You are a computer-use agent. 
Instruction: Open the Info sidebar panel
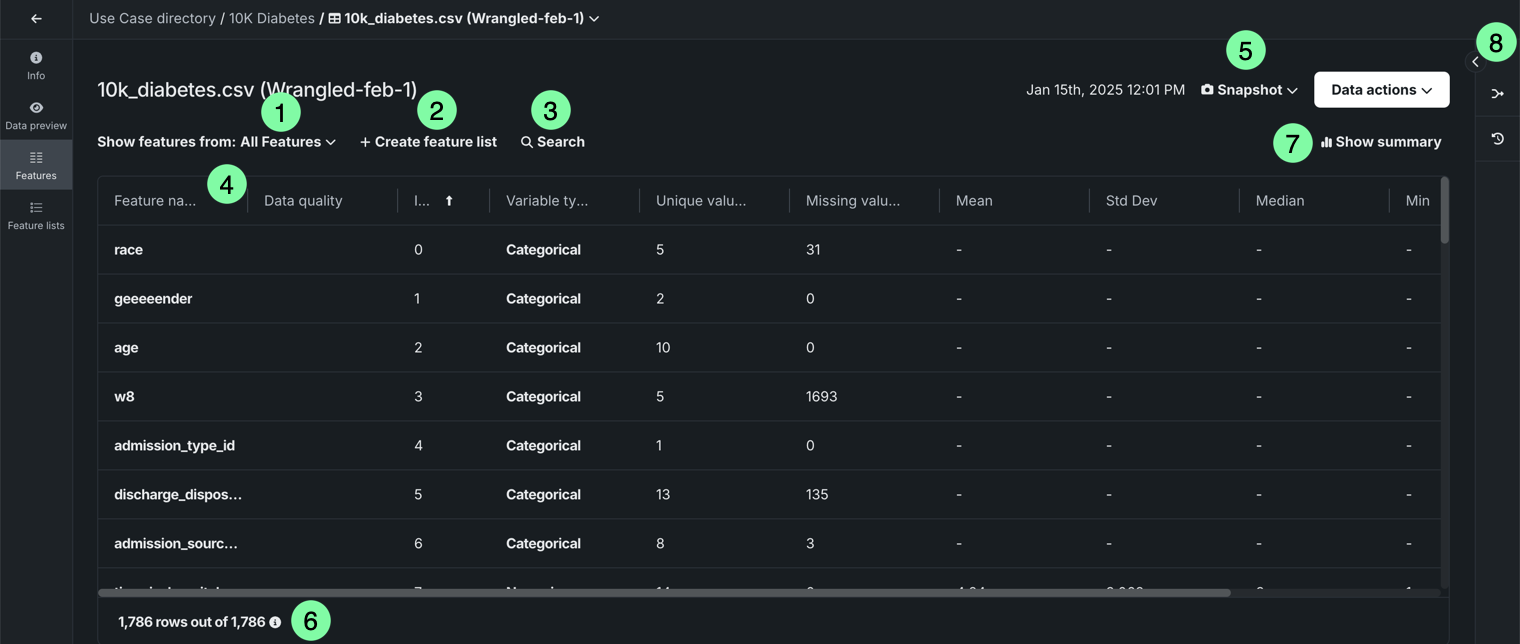click(36, 65)
